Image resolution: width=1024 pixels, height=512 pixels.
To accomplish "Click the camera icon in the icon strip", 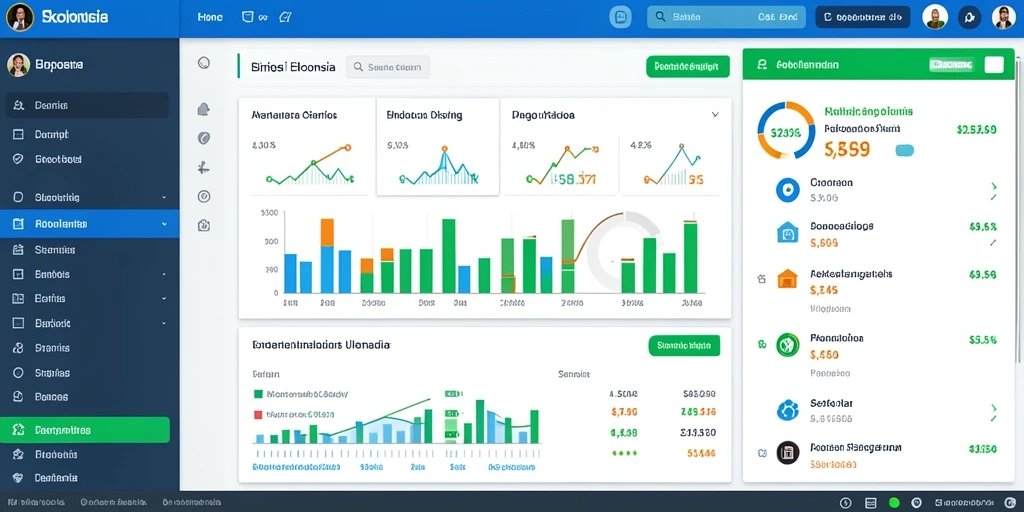I will coord(204,226).
